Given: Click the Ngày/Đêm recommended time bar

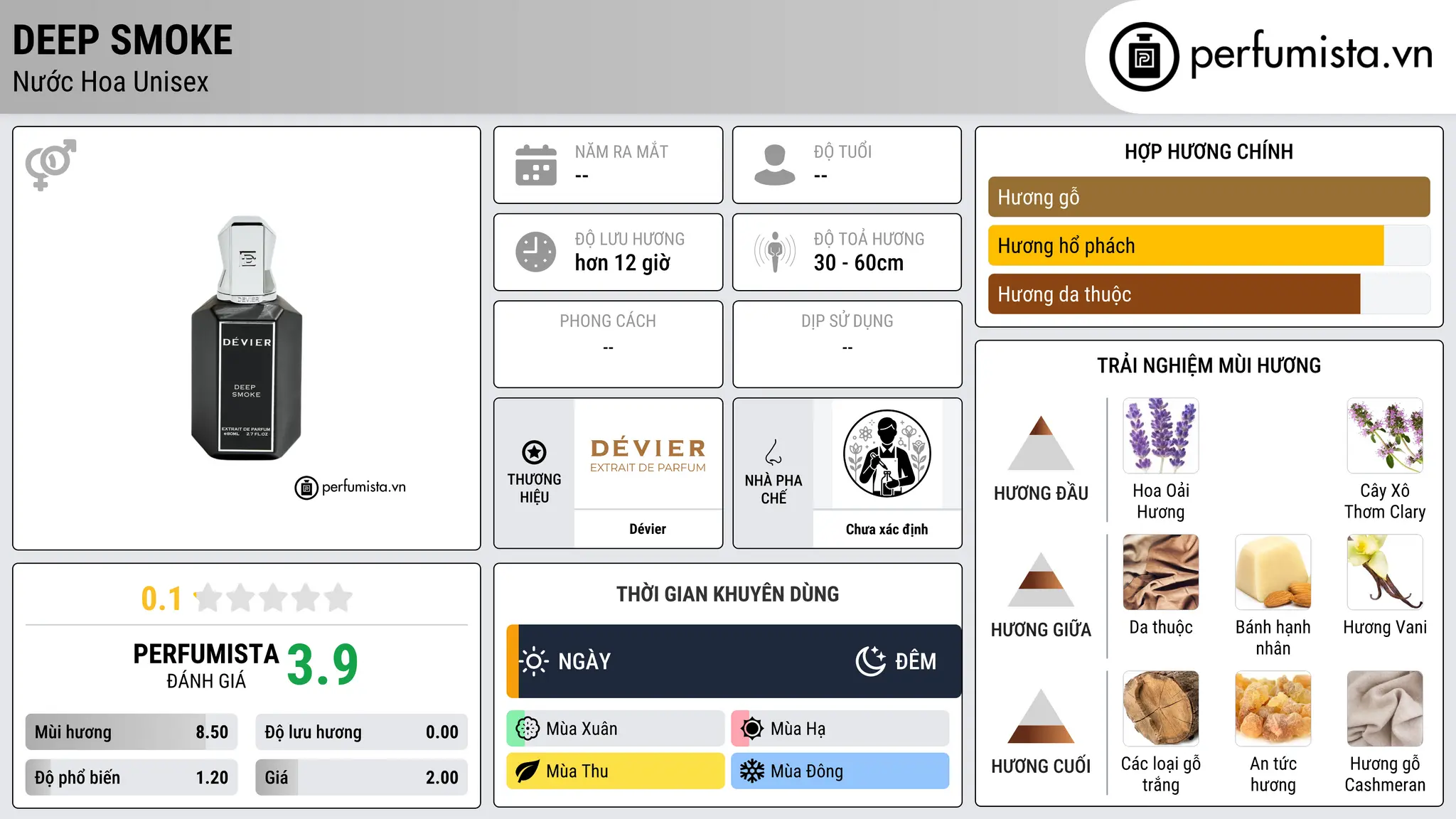Looking at the screenshot, I should point(734,661).
